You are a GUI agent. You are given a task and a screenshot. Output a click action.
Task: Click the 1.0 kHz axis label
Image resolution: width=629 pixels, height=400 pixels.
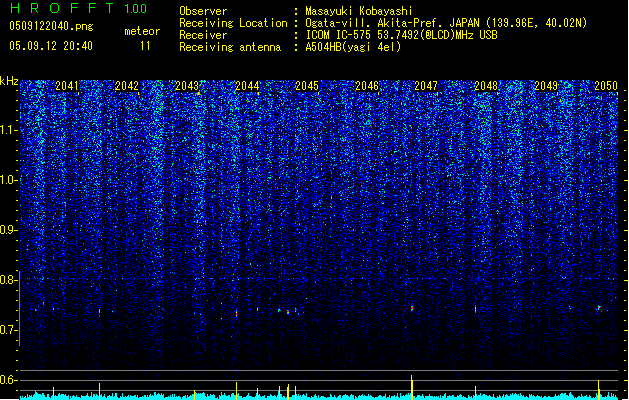[8, 180]
